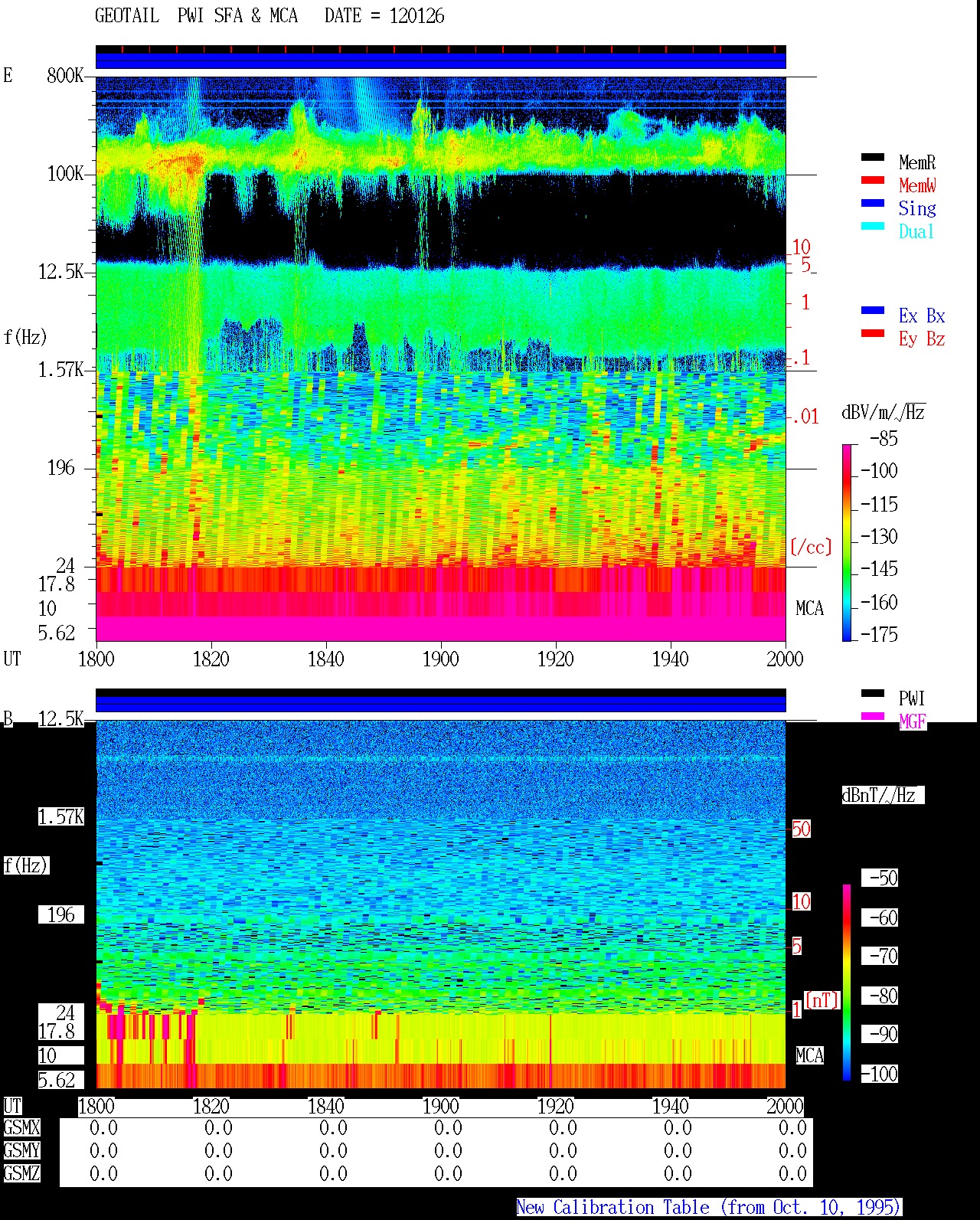Click the 800K frequency label on the E panel
This screenshot has width=980, height=1220.
(65, 76)
